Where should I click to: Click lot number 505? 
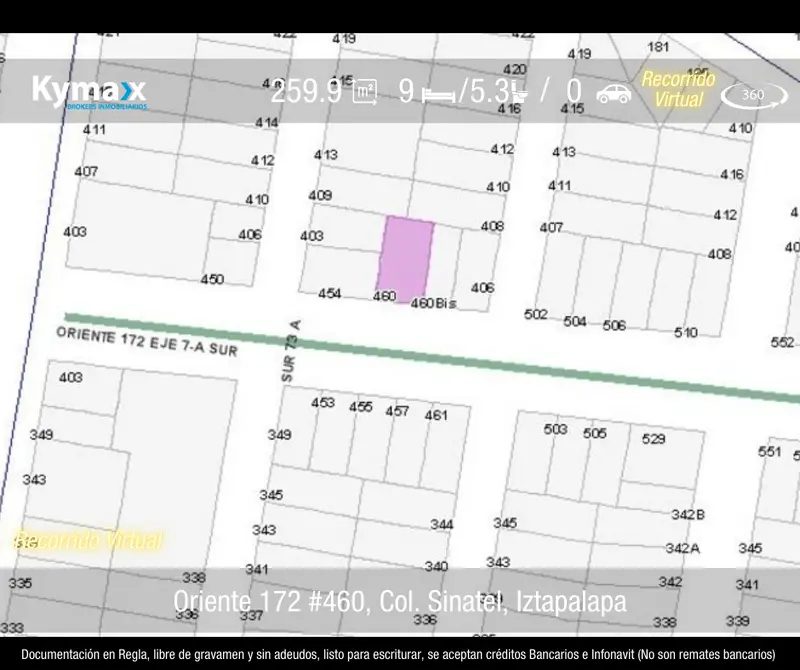point(594,433)
